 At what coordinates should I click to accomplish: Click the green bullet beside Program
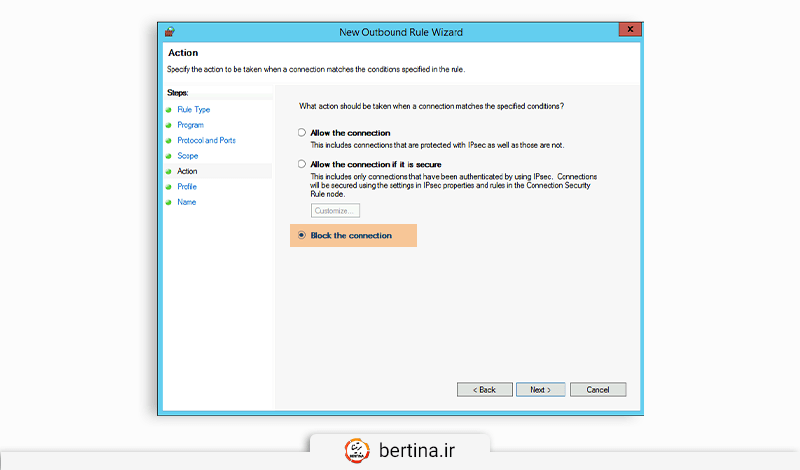[x=169, y=125]
